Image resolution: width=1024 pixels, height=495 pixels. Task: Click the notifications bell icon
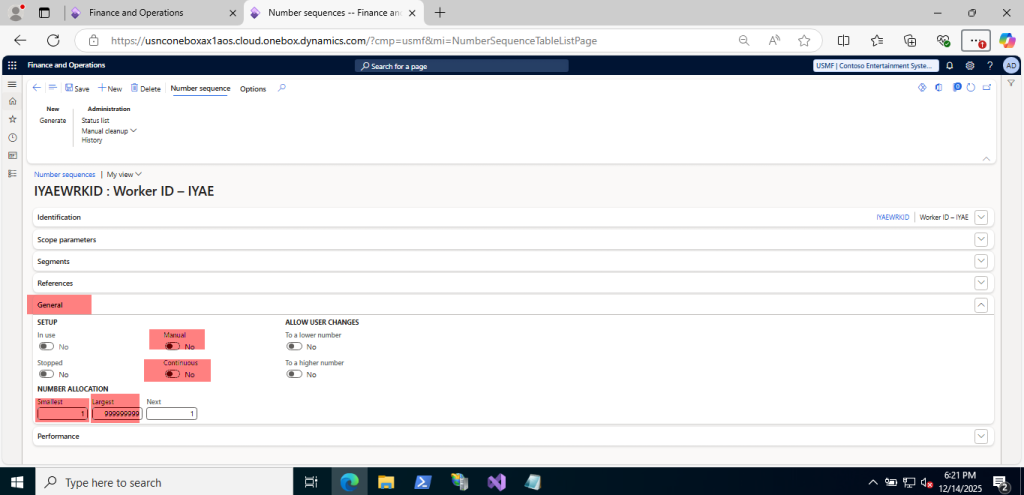pyautogui.click(x=949, y=65)
